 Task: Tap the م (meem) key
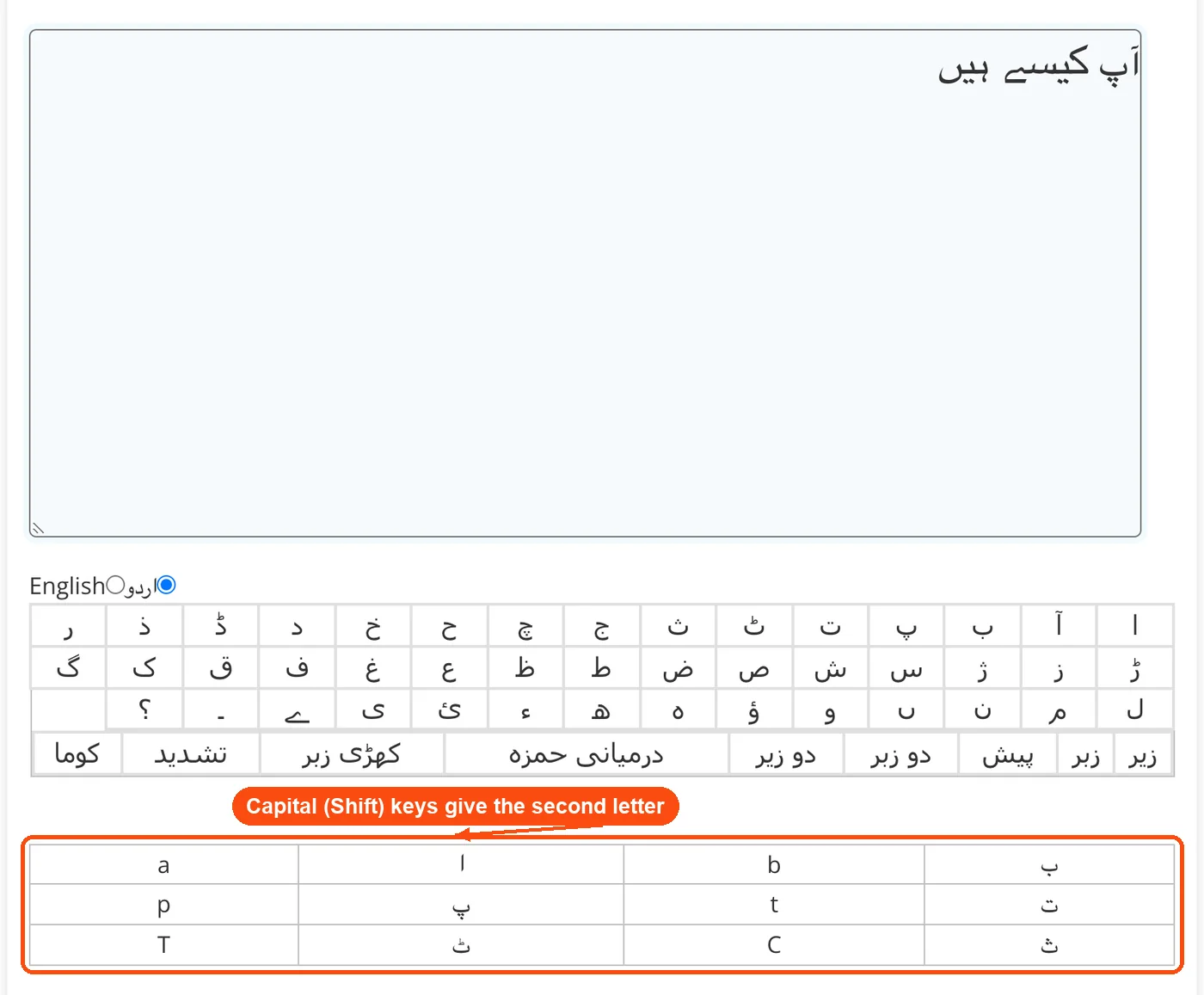coord(1059,710)
